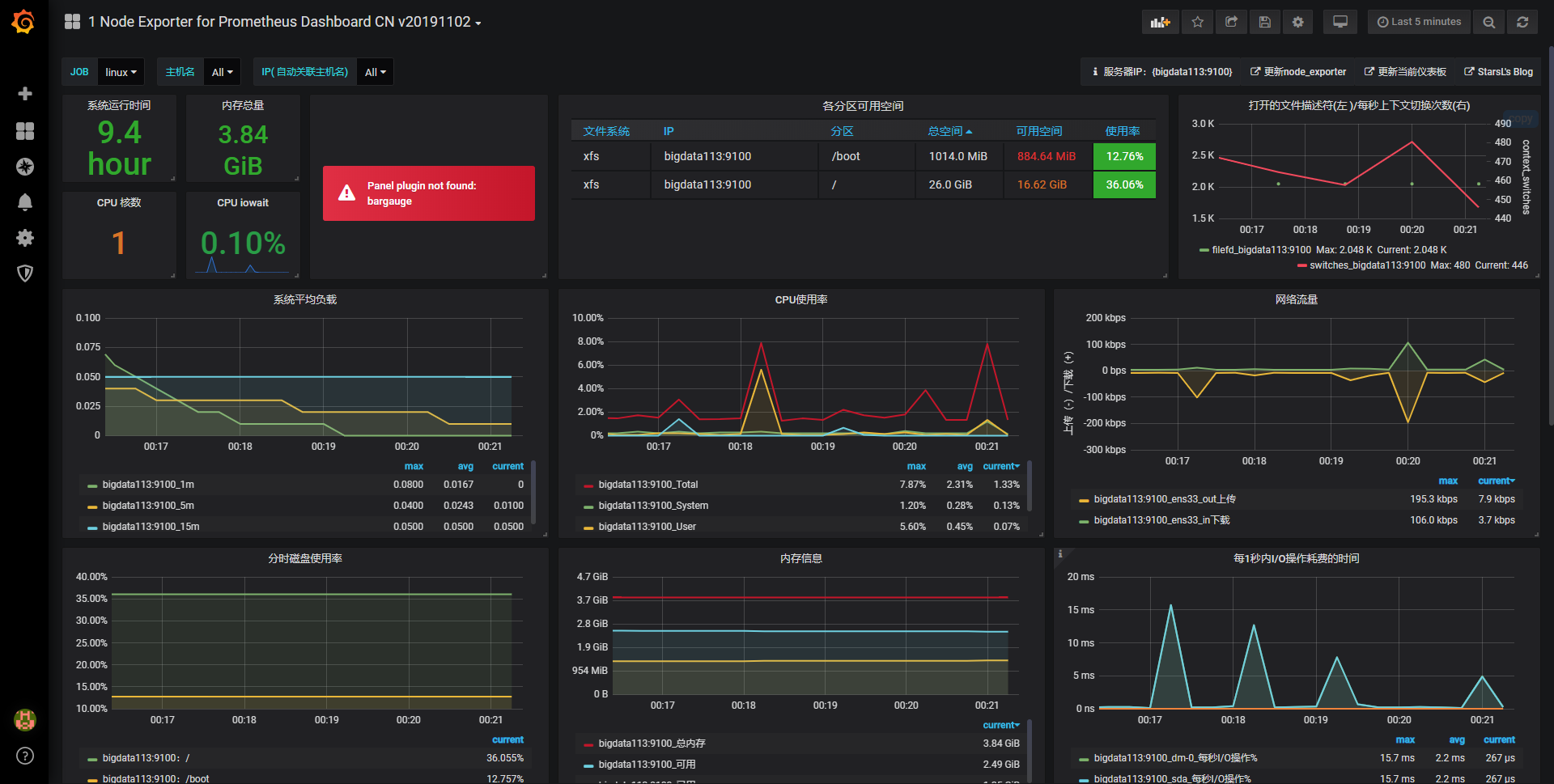The width and height of the screenshot is (1554, 784).
Task: Open the 系统平均负载 panel title menu
Action: 305,299
